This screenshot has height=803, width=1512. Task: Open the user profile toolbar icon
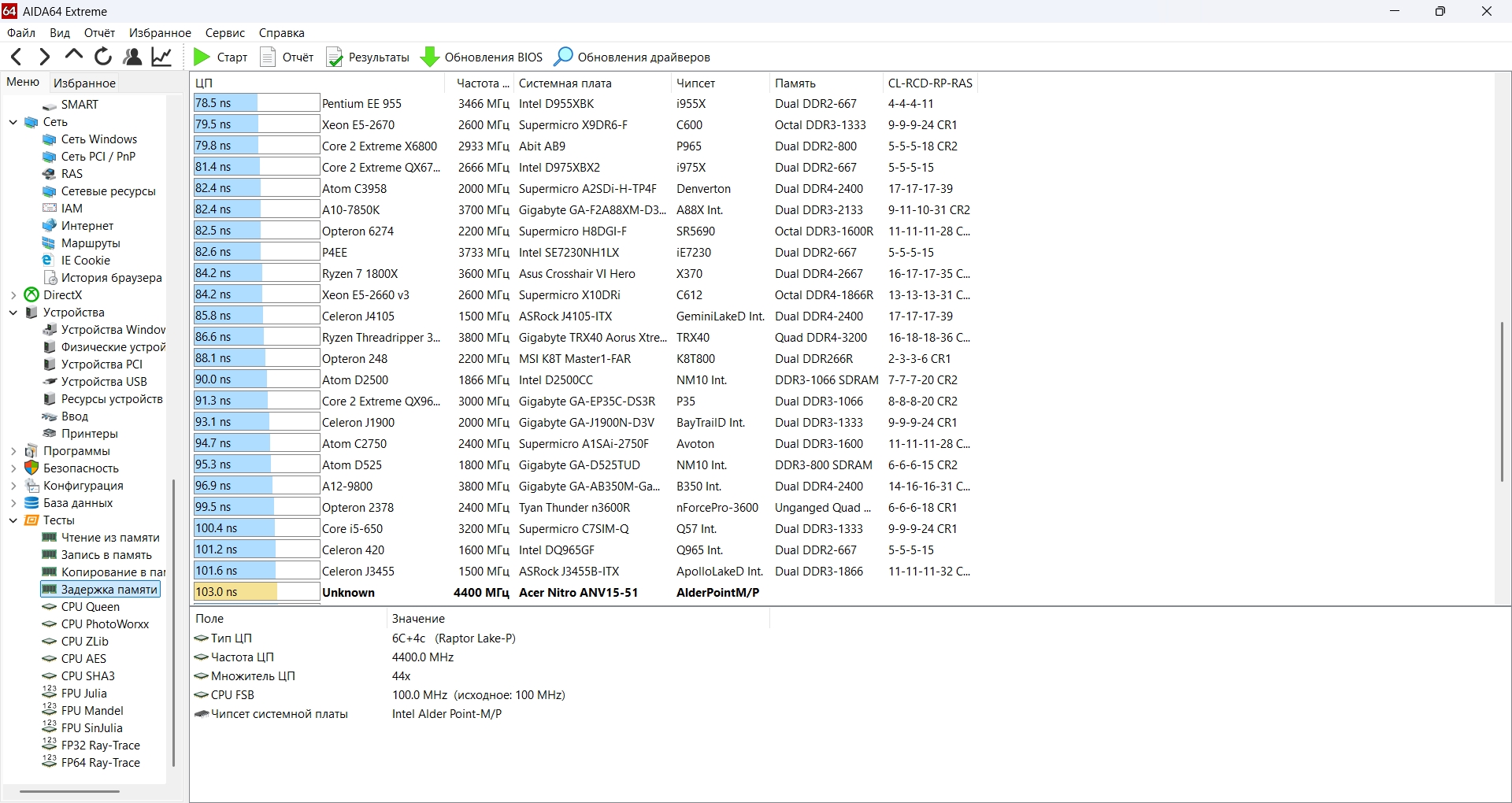coord(132,57)
